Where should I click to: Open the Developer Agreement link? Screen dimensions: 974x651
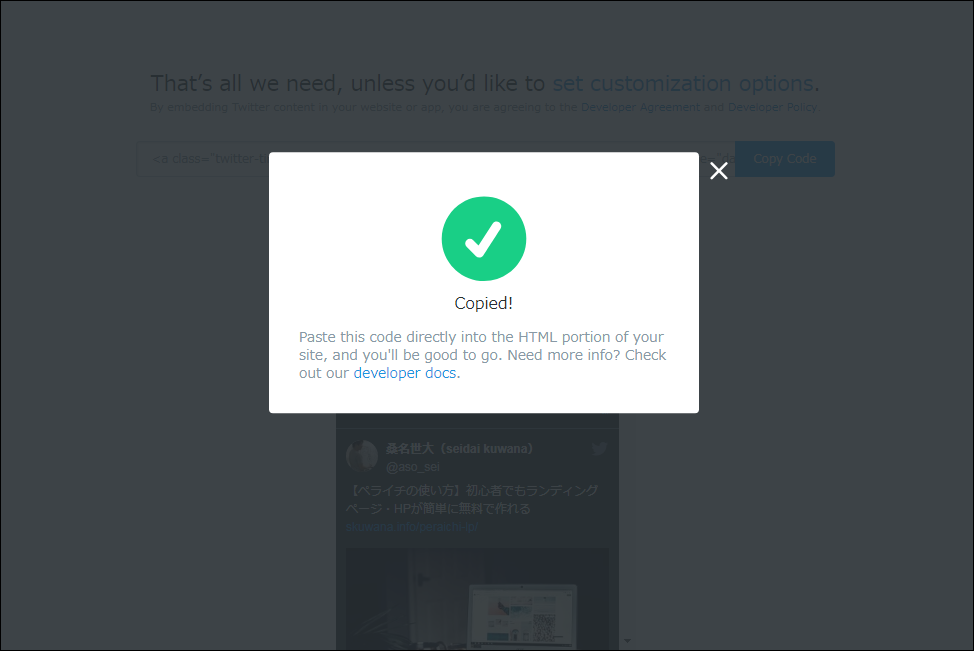(640, 107)
